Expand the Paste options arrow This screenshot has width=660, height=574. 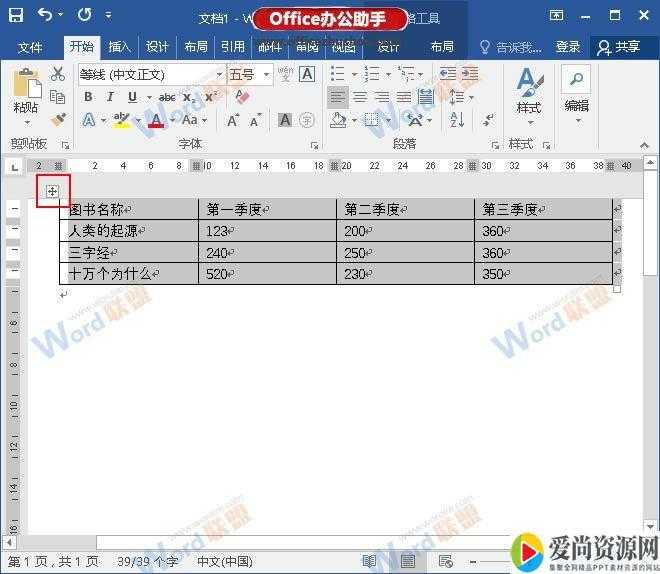(27, 122)
